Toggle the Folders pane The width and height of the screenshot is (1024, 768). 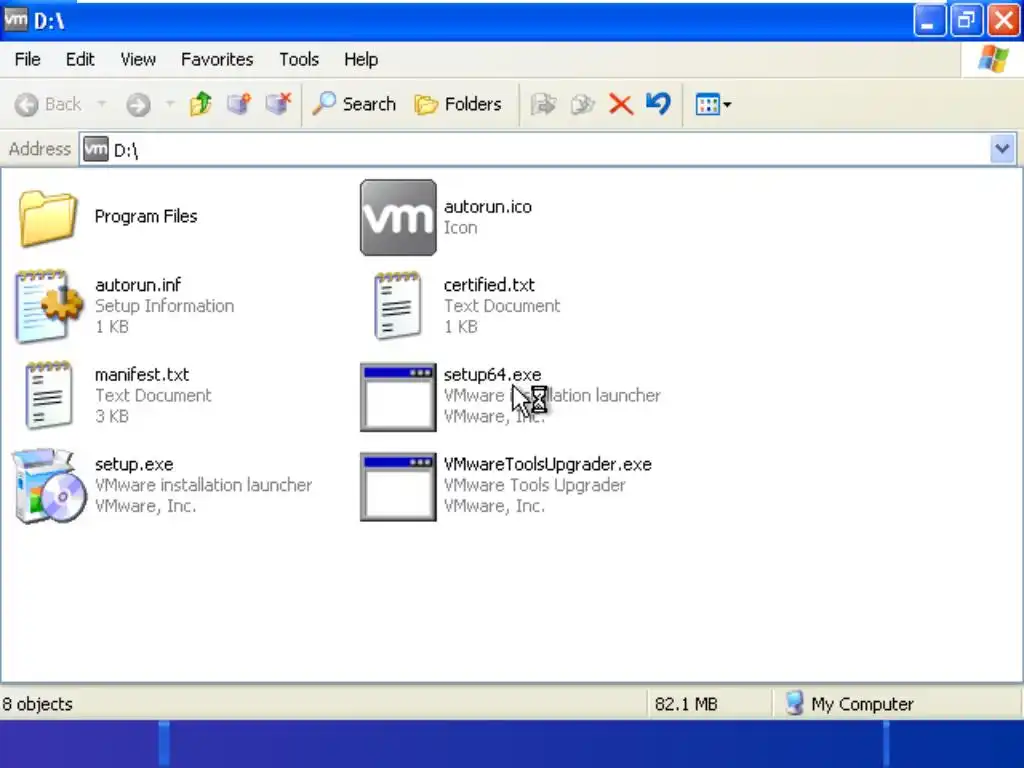pos(458,104)
